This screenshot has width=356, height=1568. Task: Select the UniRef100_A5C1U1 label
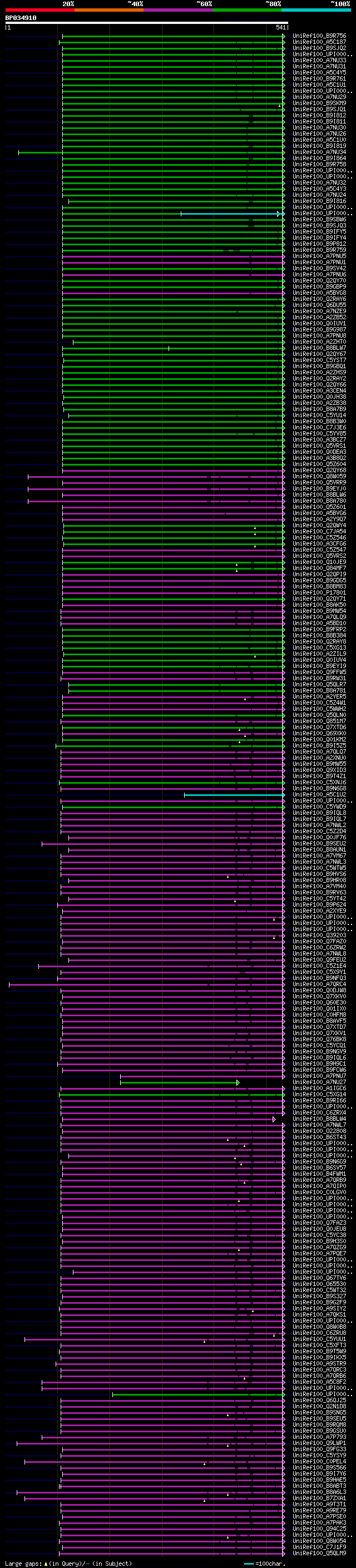pyautogui.click(x=319, y=85)
